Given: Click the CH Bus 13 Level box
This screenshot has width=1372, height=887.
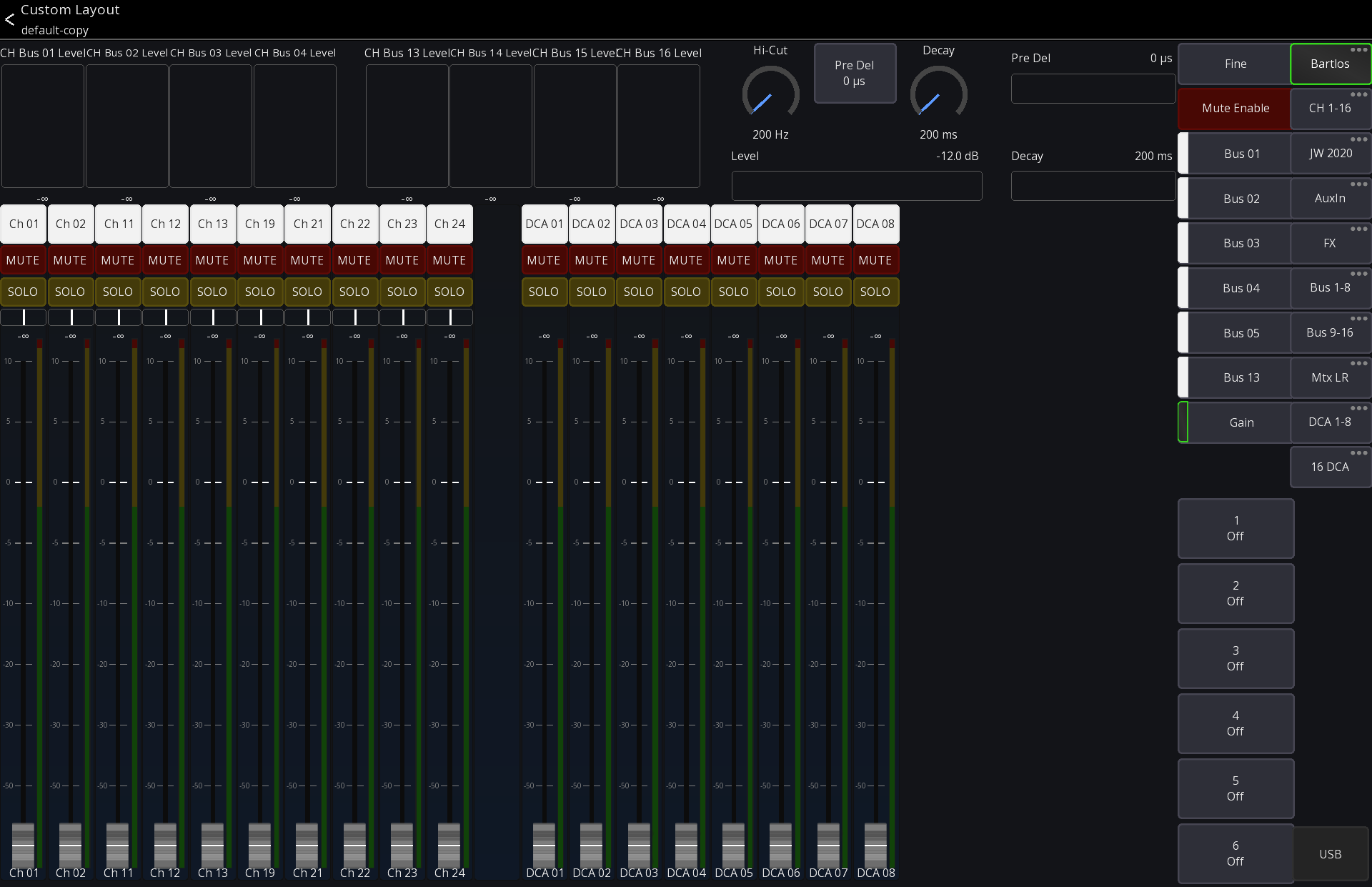Looking at the screenshot, I should tap(407, 126).
